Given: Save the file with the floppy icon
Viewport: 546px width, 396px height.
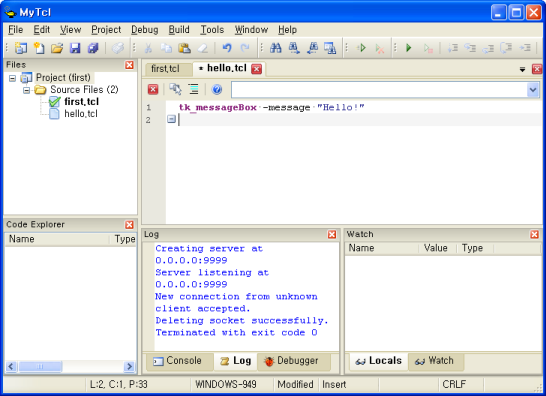Looking at the screenshot, I should point(75,48).
